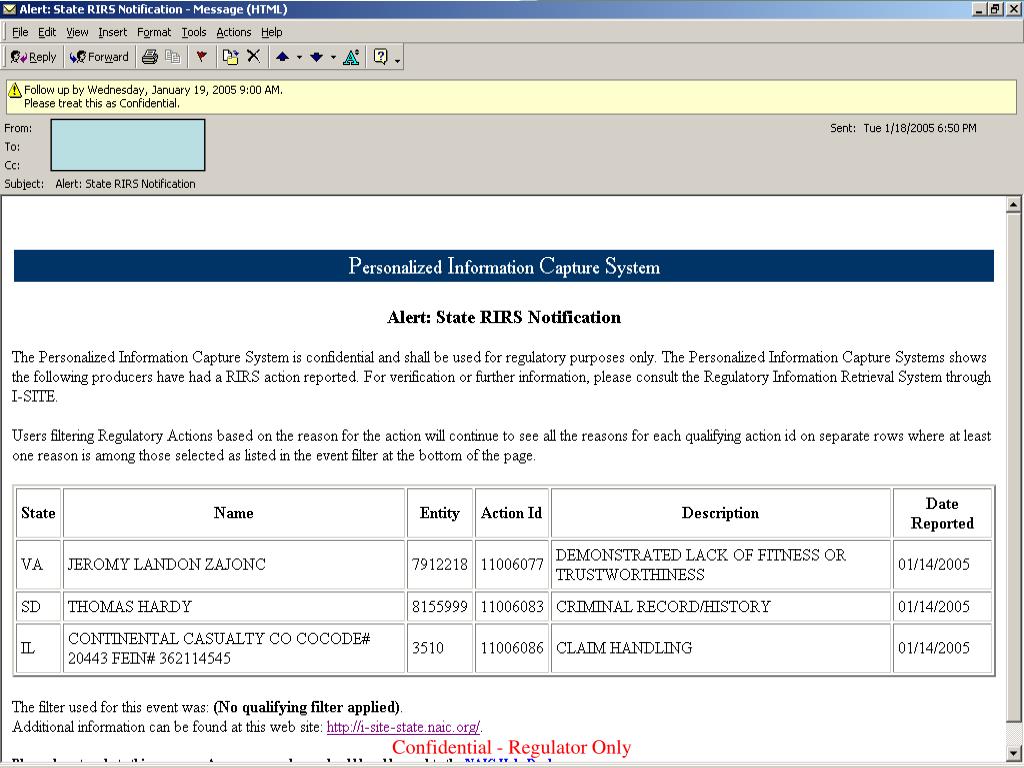1024x768 pixels.
Task: Go to previous item with the up arrow
Action: (282, 57)
